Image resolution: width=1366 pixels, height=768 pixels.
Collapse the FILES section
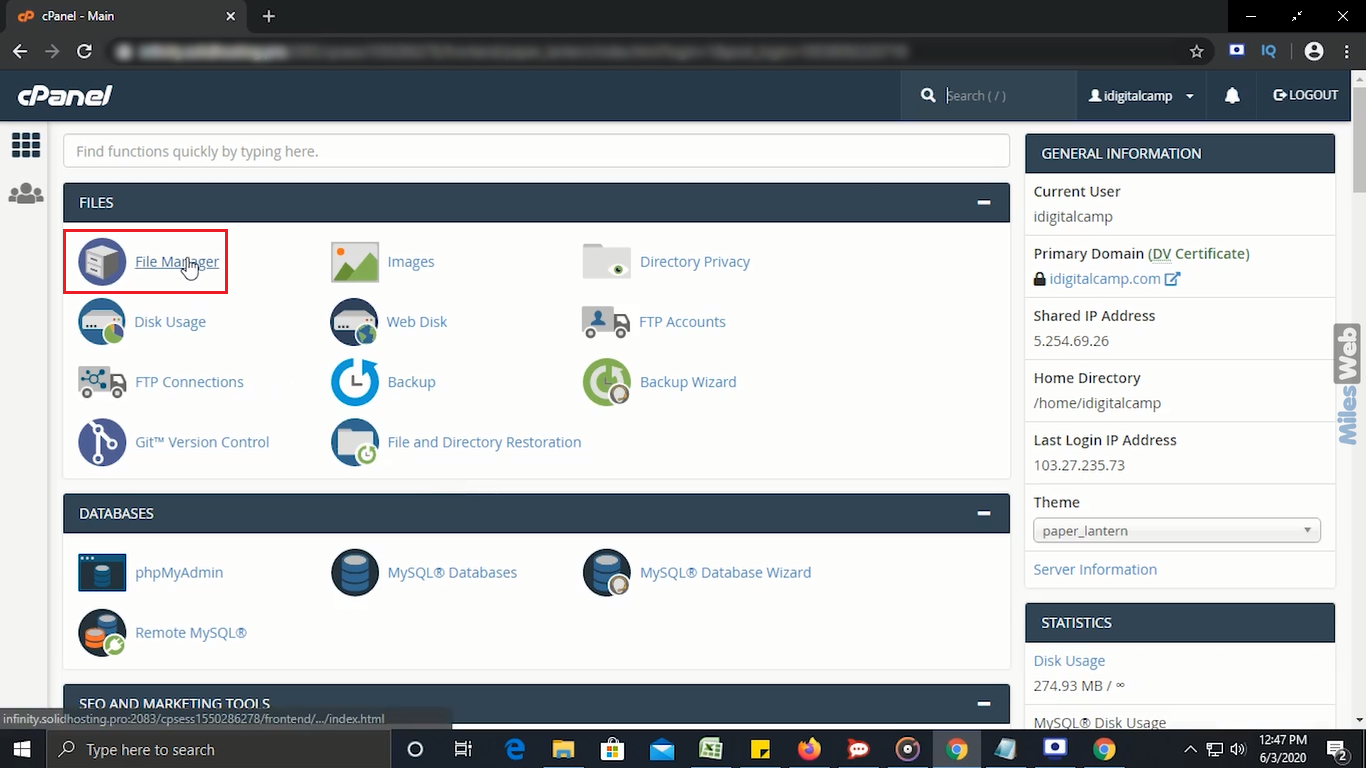pyautogui.click(x=984, y=202)
